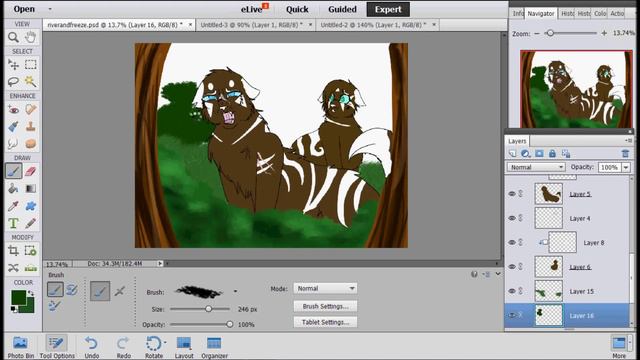Open the layer Opacity dropdown arrow
Viewport: 640px width, 360px height.
coord(626,167)
